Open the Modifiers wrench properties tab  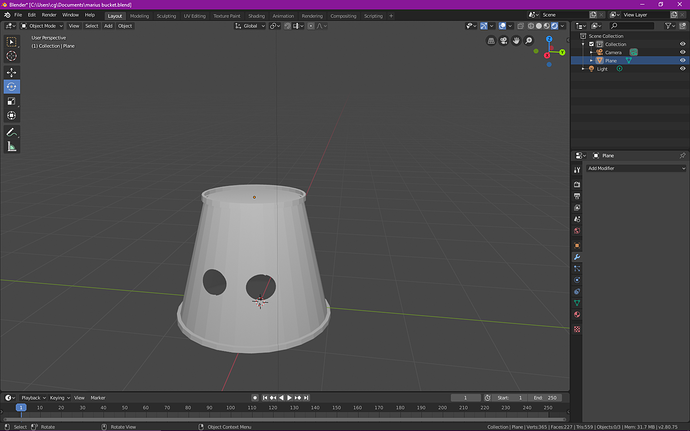pos(577,257)
